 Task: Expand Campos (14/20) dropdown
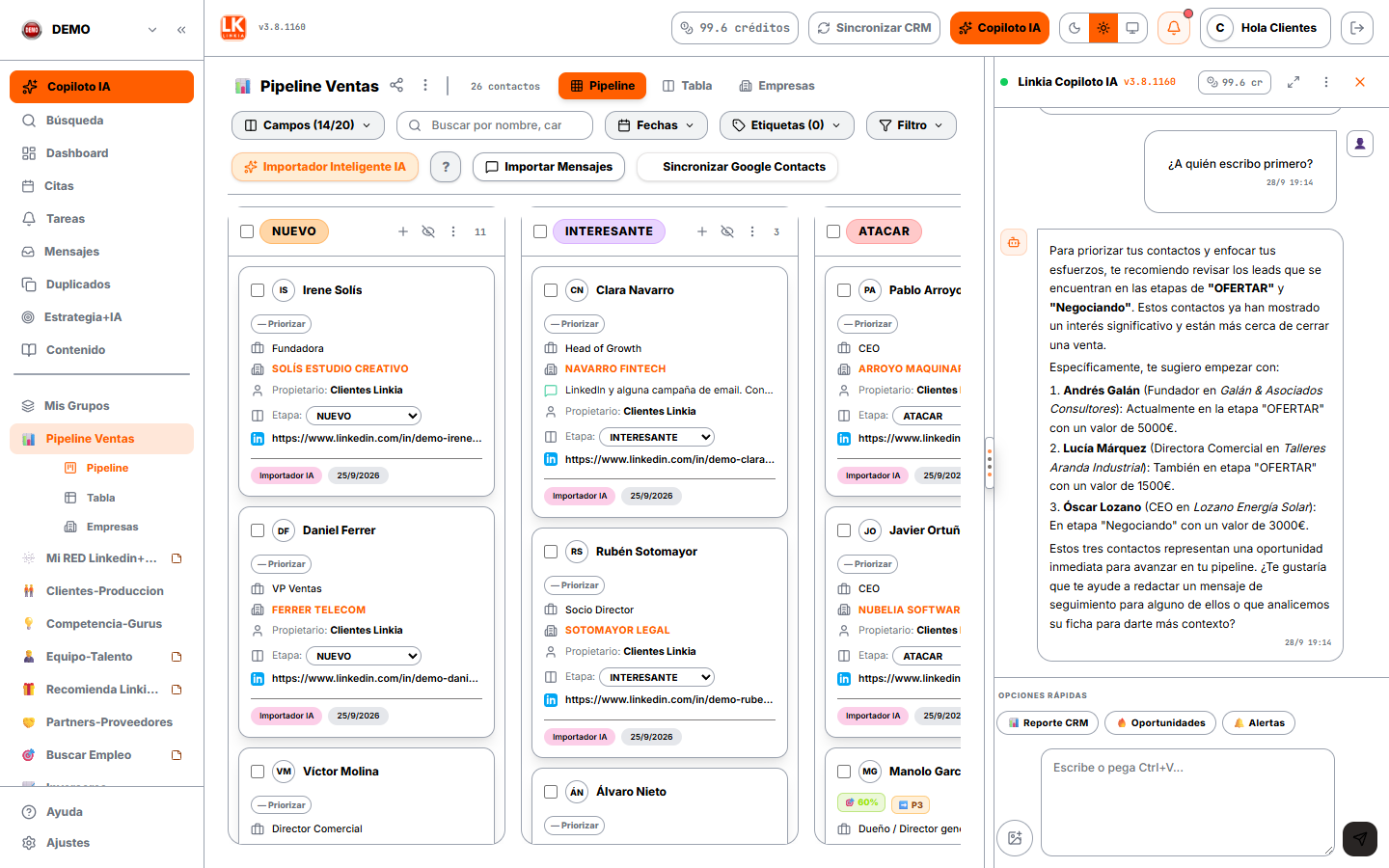click(308, 125)
